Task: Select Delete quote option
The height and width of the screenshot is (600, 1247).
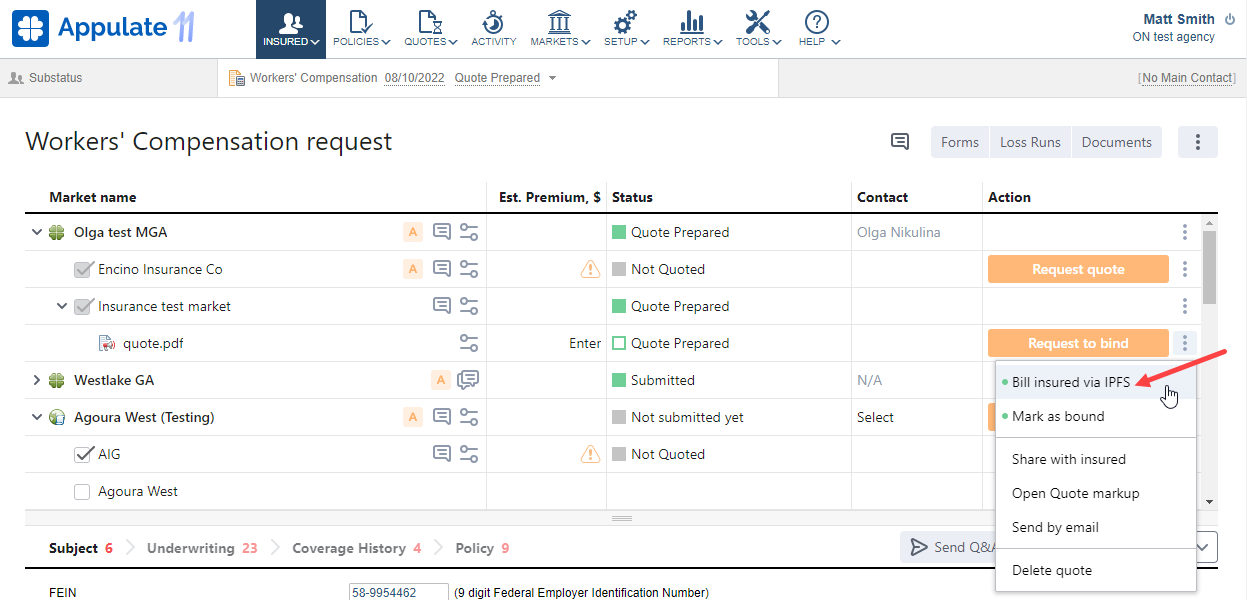Action: tap(1096, 570)
